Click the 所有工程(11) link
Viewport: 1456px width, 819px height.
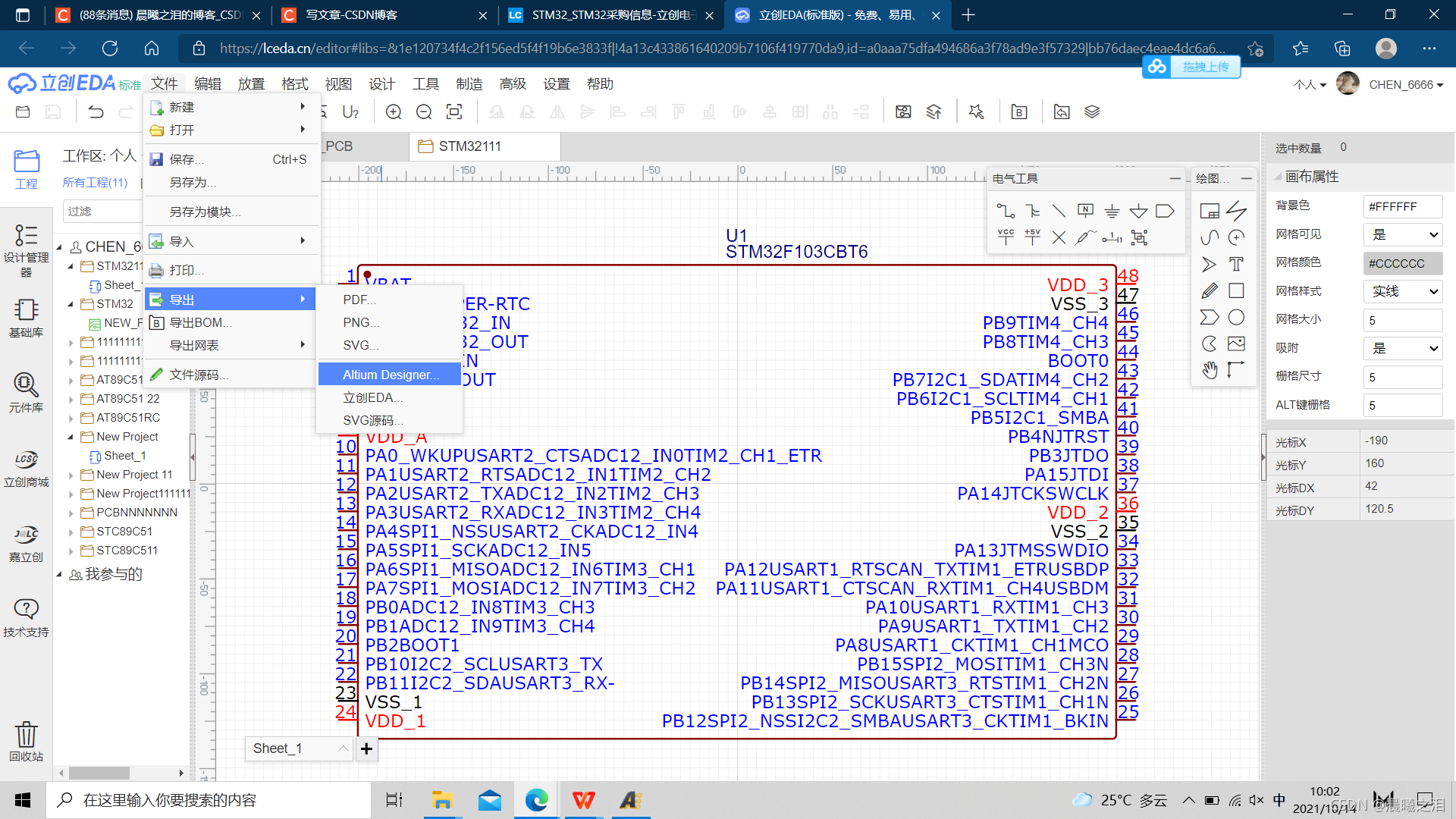(x=95, y=183)
